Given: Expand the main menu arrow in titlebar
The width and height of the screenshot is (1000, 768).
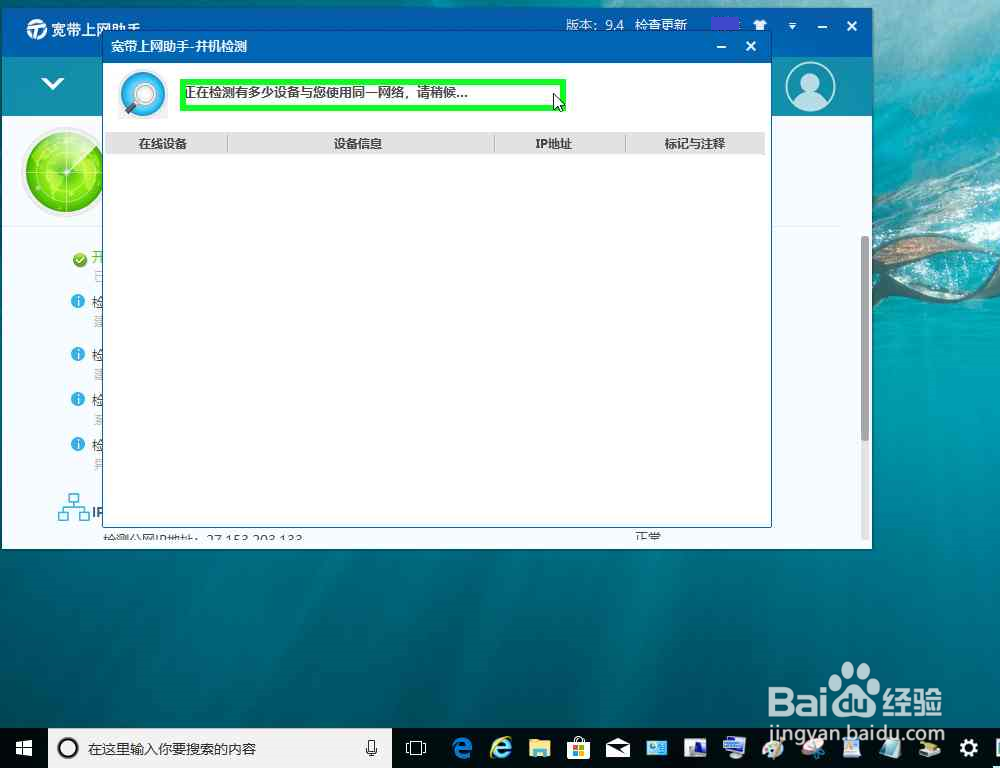Looking at the screenshot, I should (791, 27).
